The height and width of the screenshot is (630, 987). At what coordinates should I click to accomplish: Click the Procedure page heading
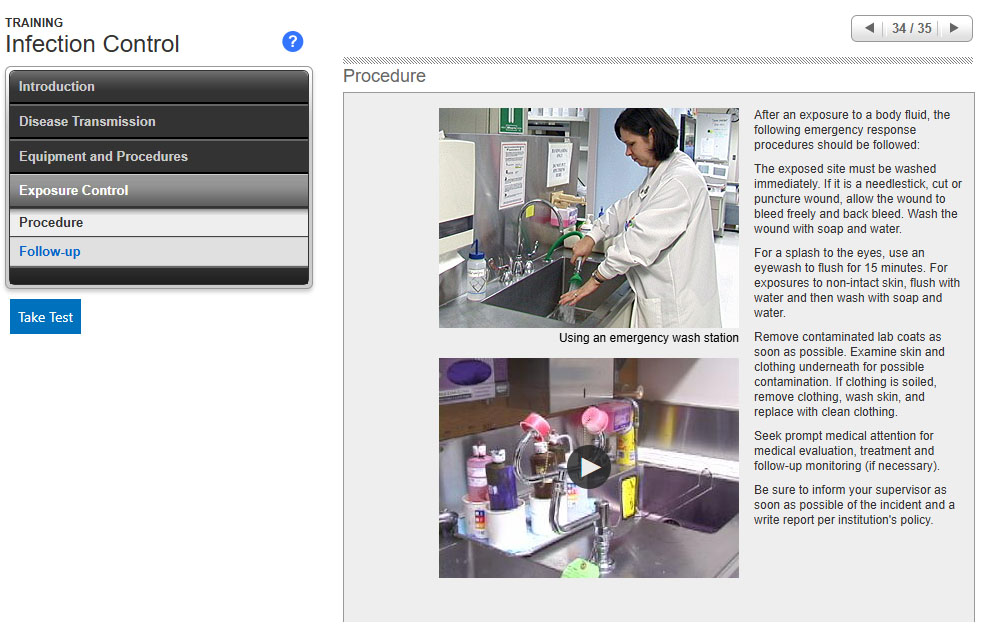[x=384, y=77]
